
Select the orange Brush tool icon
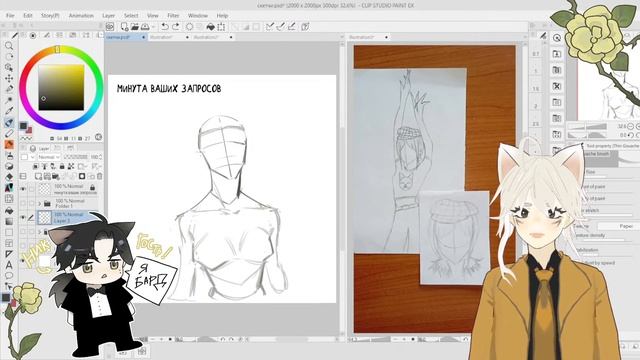pyautogui.click(x=9, y=144)
